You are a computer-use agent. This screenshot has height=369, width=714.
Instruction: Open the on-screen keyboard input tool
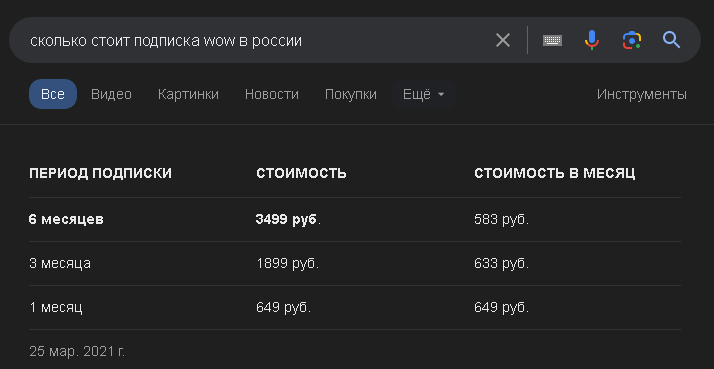[x=552, y=41]
